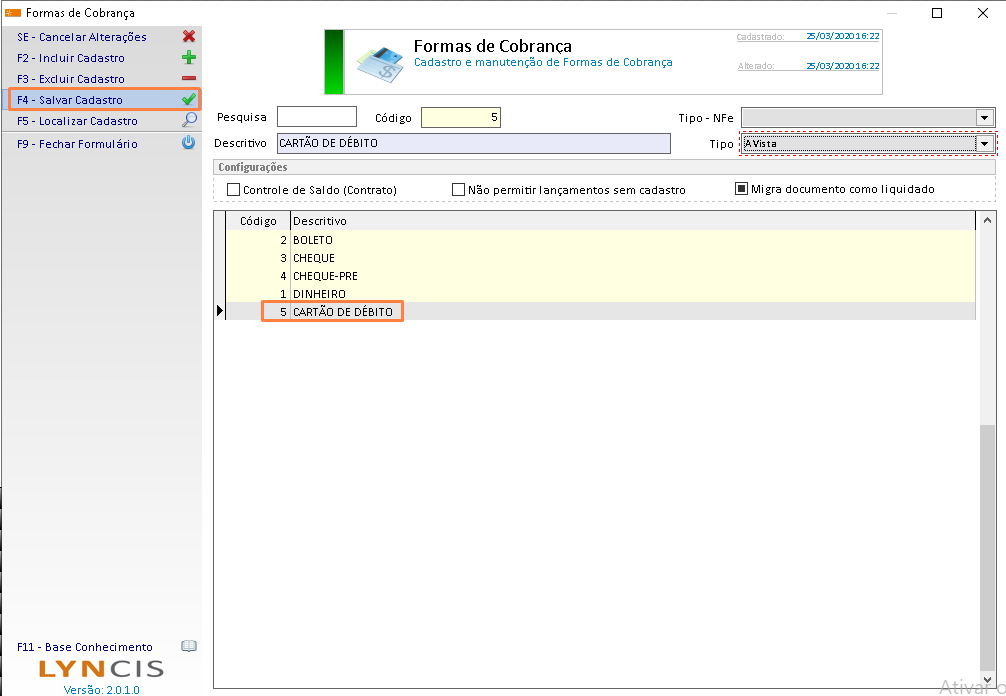Click the red X cancel alterations icon
Image resolution: width=1006 pixels, height=696 pixels.
188,37
